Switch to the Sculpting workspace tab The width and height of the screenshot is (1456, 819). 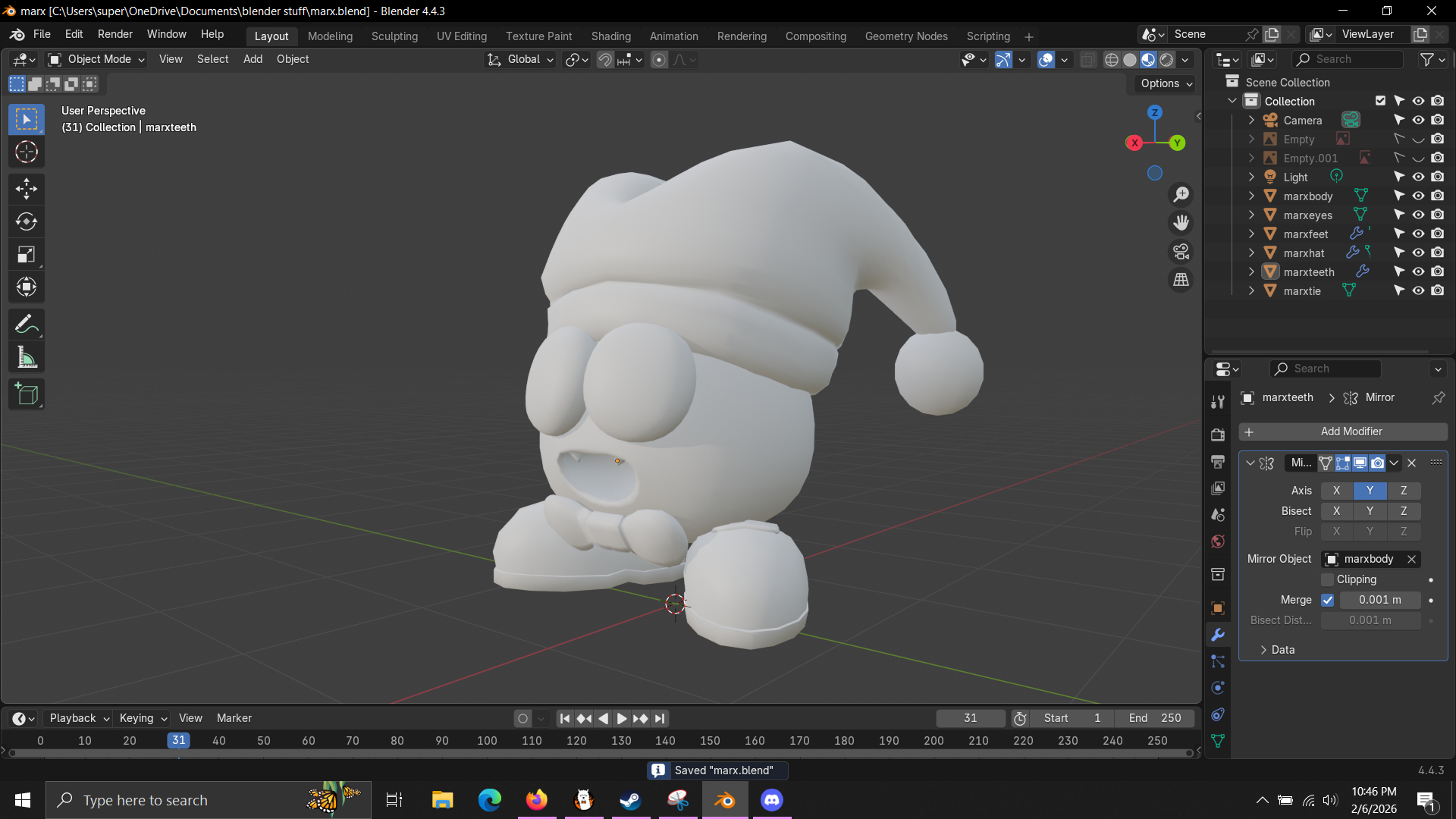point(394,36)
